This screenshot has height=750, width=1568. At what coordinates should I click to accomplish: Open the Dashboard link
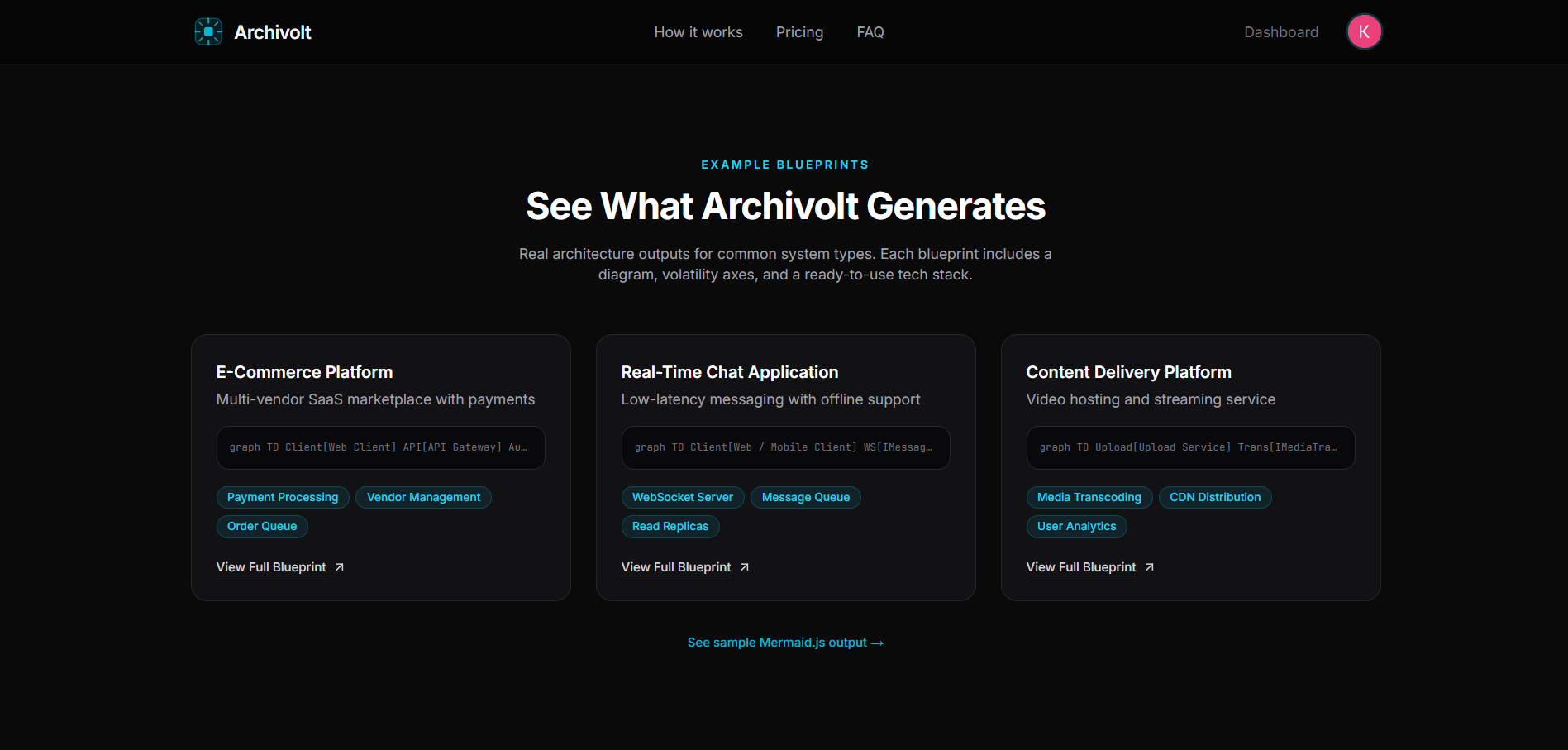[x=1281, y=32]
